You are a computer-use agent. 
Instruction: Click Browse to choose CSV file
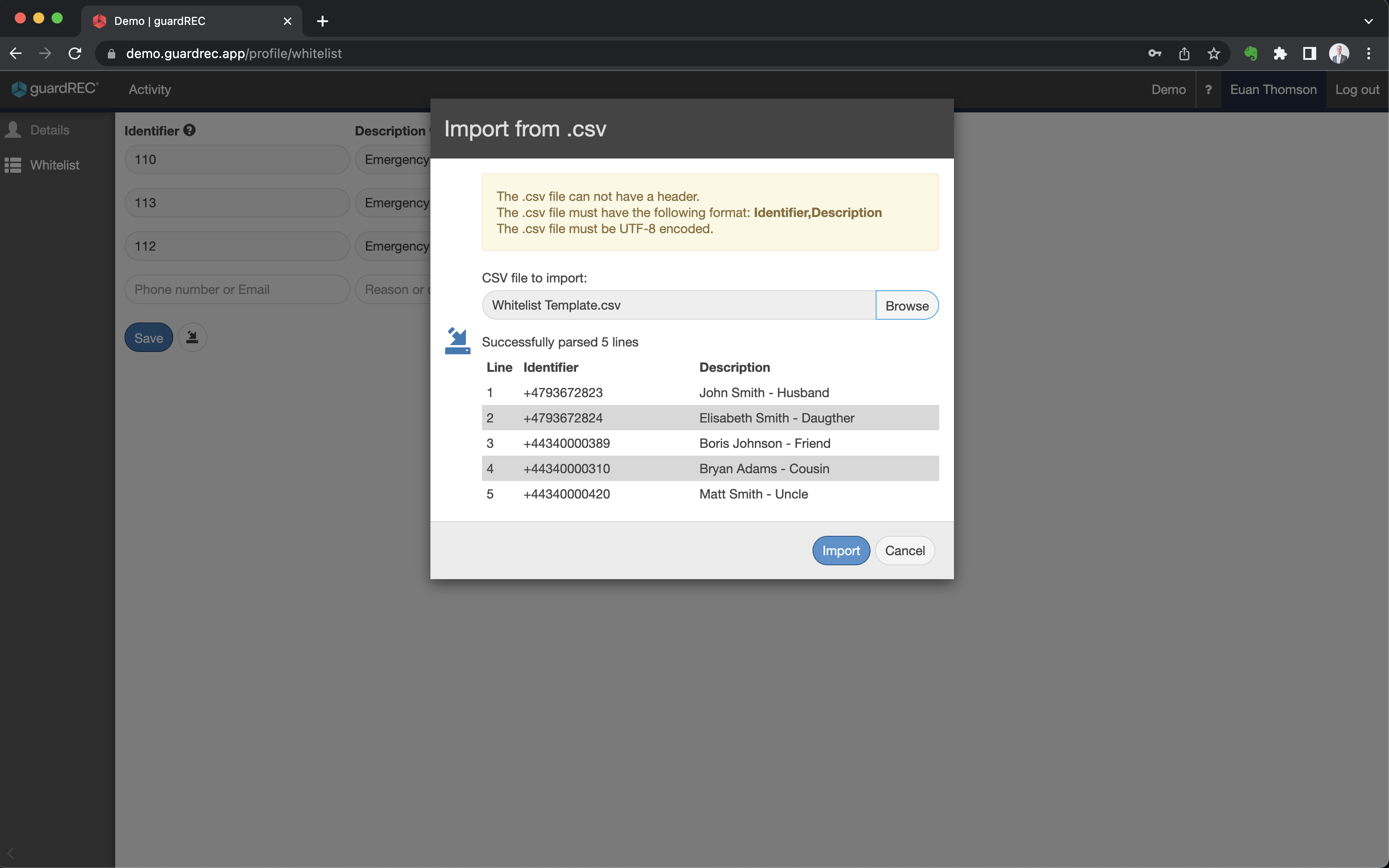point(906,305)
